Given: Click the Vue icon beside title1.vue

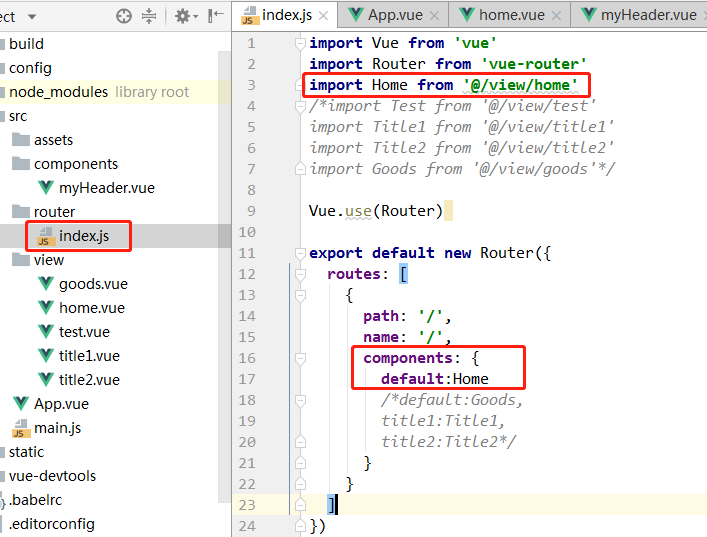Looking at the screenshot, I should [x=46, y=356].
